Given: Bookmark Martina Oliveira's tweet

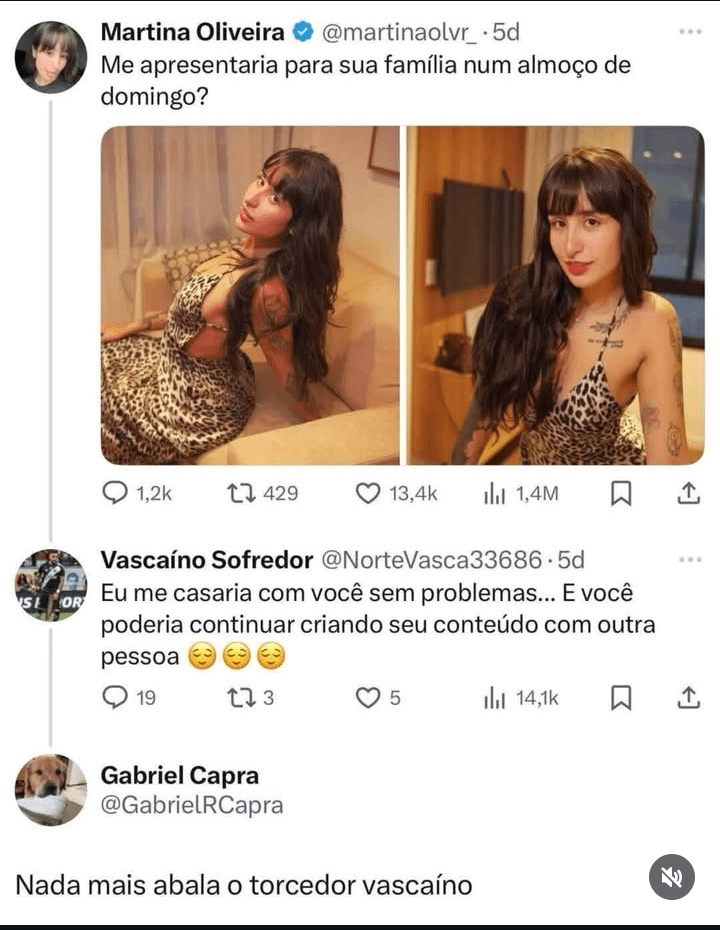Looking at the screenshot, I should (621, 493).
